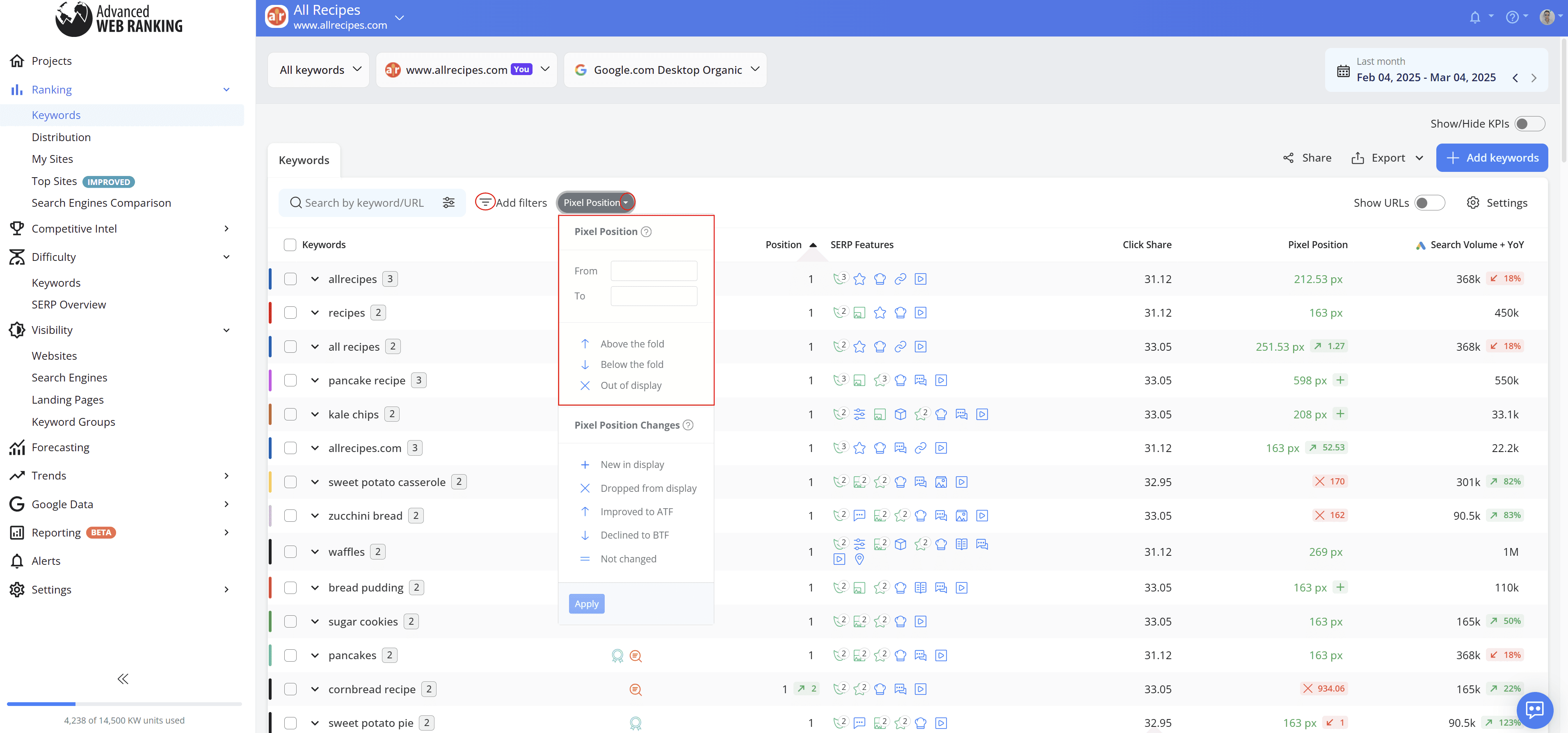This screenshot has height=733, width=1568.
Task: Check the kale chips row checkbox
Action: pyautogui.click(x=290, y=414)
